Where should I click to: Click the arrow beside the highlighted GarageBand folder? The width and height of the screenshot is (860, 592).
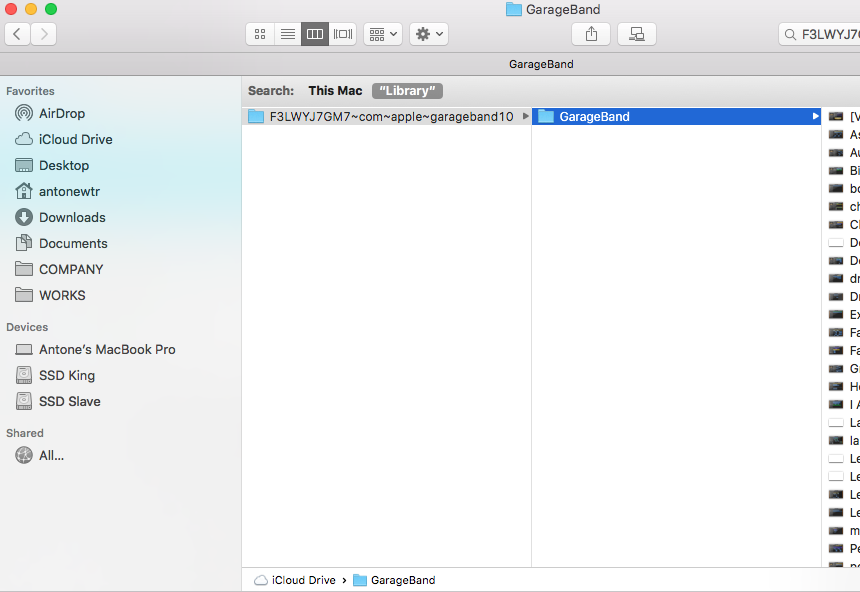(815, 116)
